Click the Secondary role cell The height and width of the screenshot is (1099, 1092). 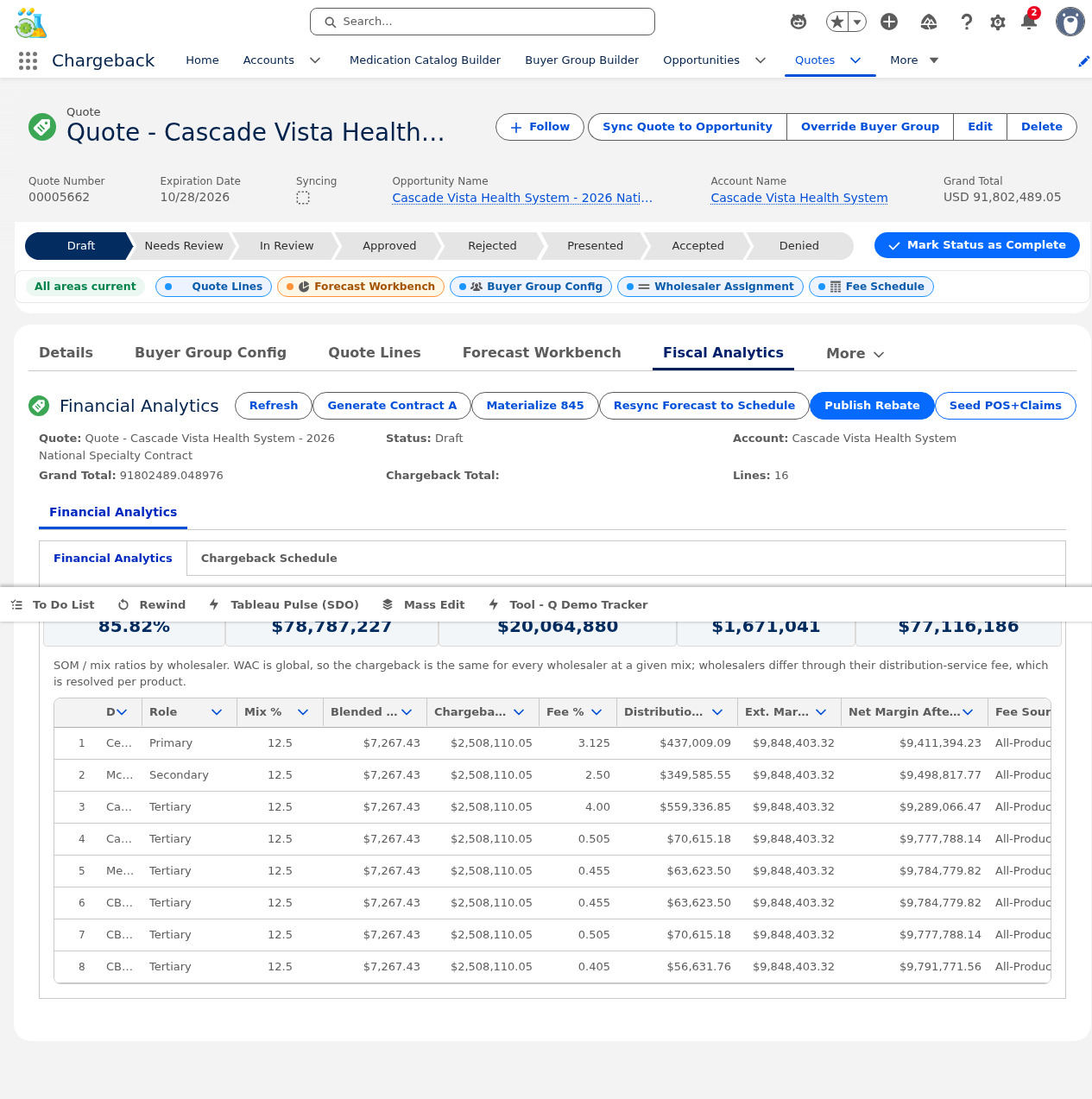pos(189,775)
